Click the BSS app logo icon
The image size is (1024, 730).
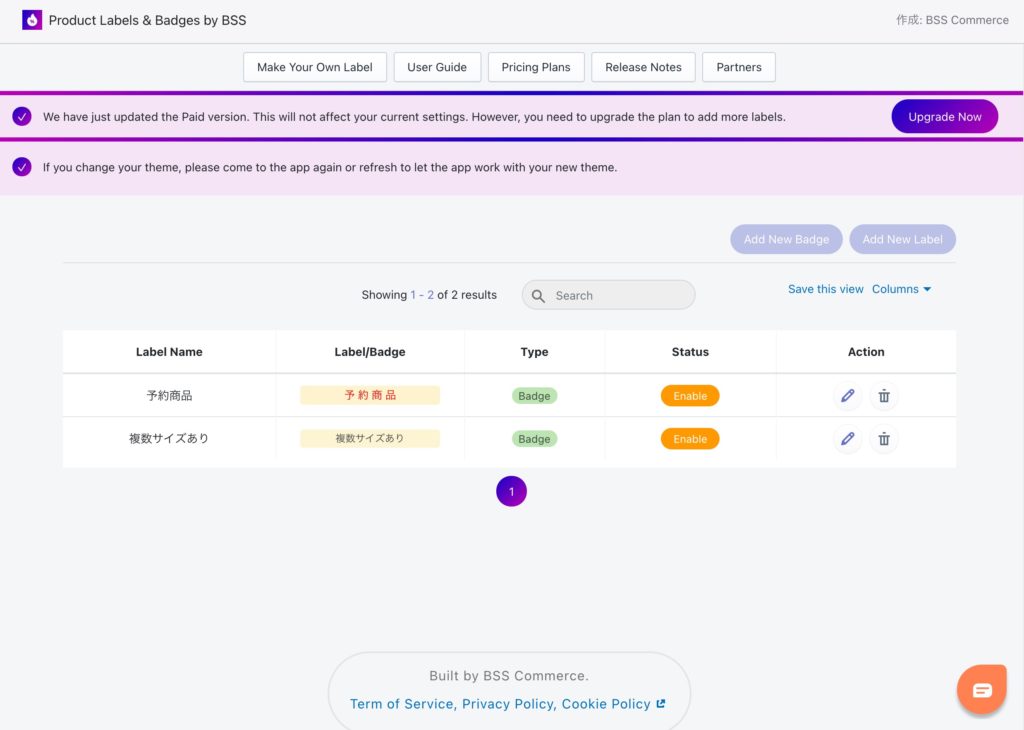click(x=32, y=20)
